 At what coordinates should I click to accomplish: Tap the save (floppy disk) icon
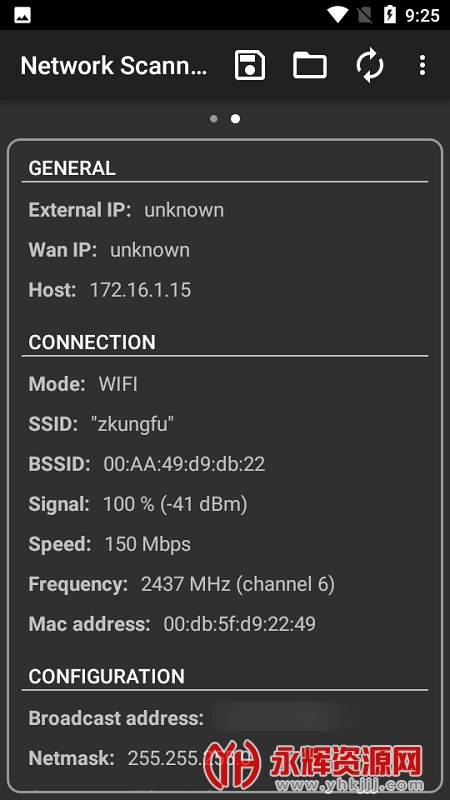249,65
